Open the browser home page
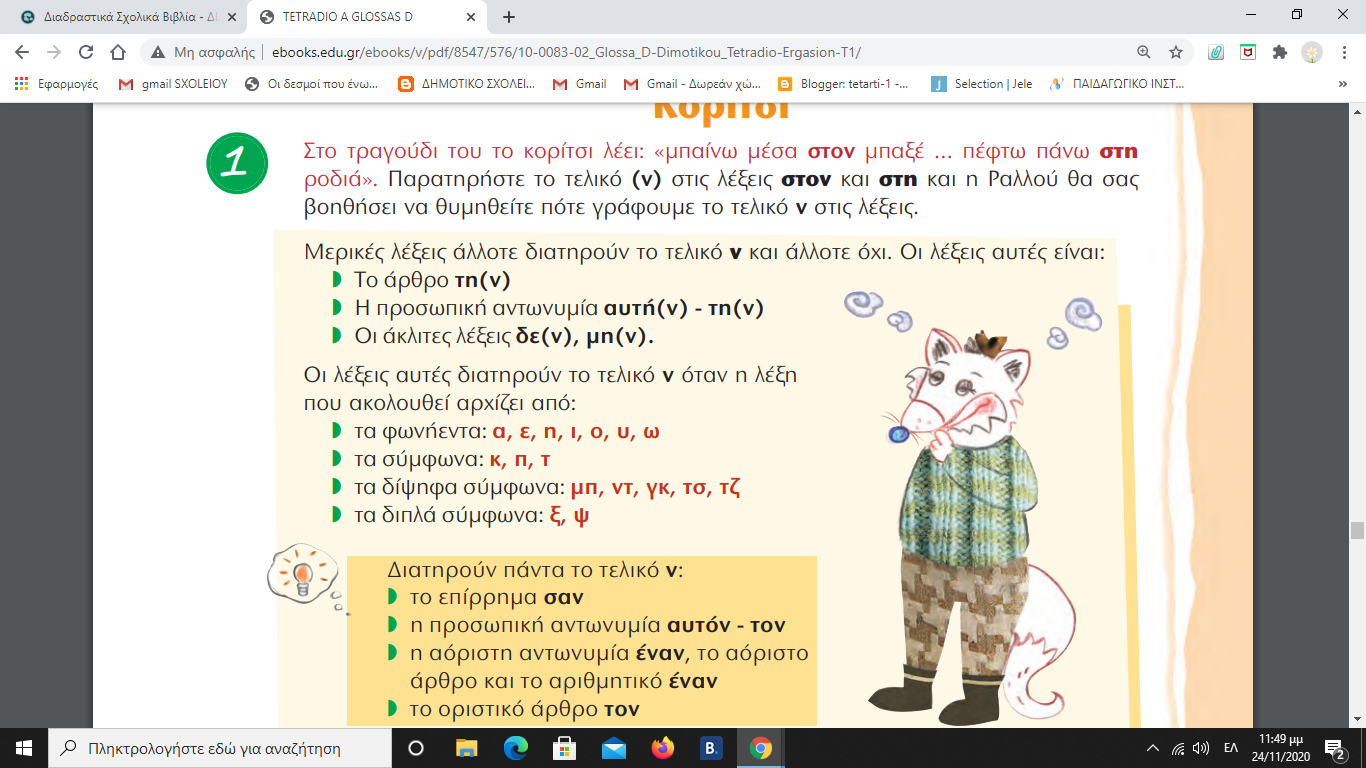The width and height of the screenshot is (1366, 768). tap(118, 52)
